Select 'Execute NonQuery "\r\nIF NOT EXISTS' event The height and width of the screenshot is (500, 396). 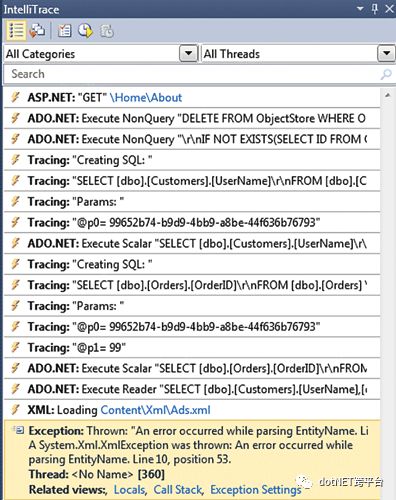point(192,139)
